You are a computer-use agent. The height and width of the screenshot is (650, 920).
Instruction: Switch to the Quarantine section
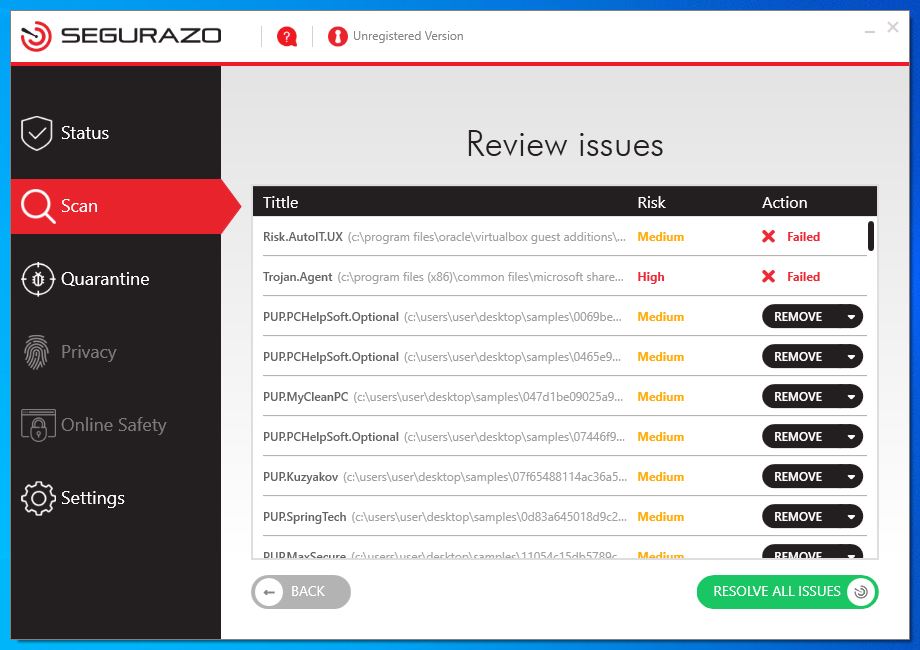click(105, 279)
